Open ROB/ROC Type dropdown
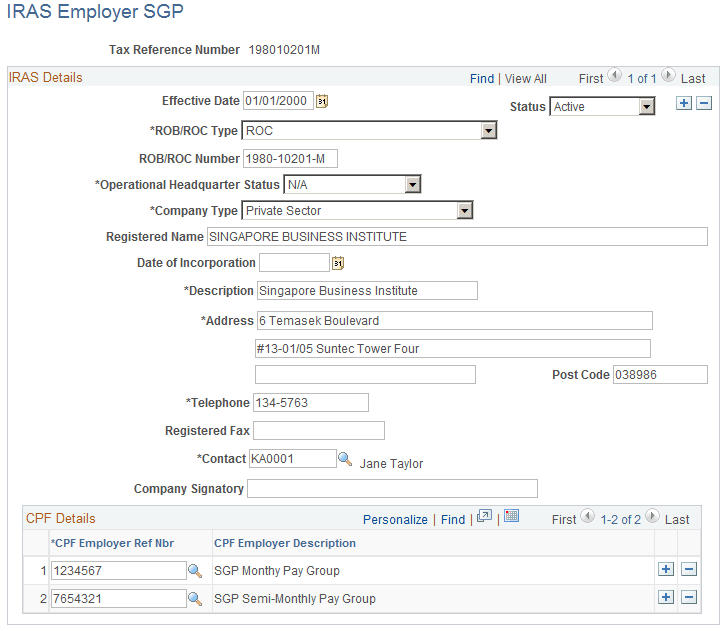Screen dimensions: 727x631 point(370,131)
